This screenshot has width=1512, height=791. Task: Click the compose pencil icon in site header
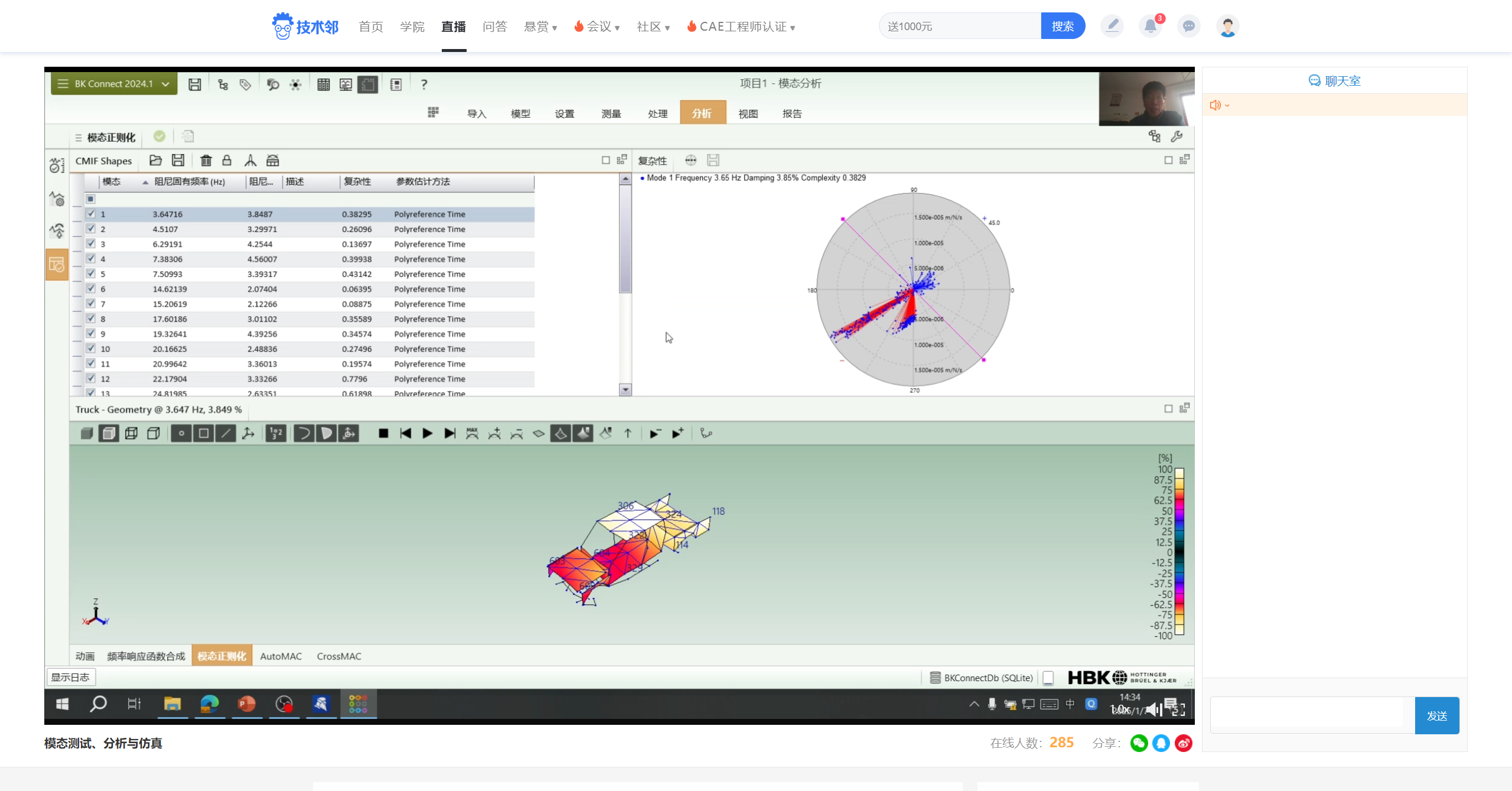pyautogui.click(x=1112, y=26)
